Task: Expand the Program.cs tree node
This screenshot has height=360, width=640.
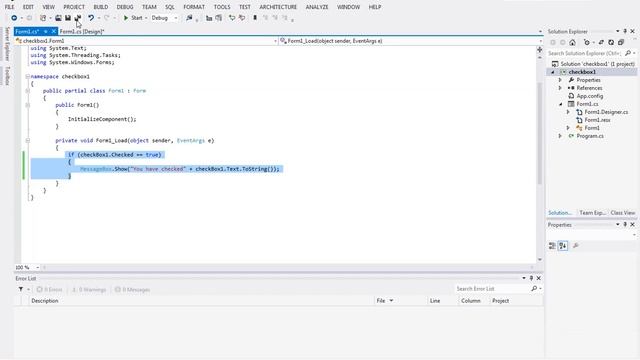Action: pos(560,136)
